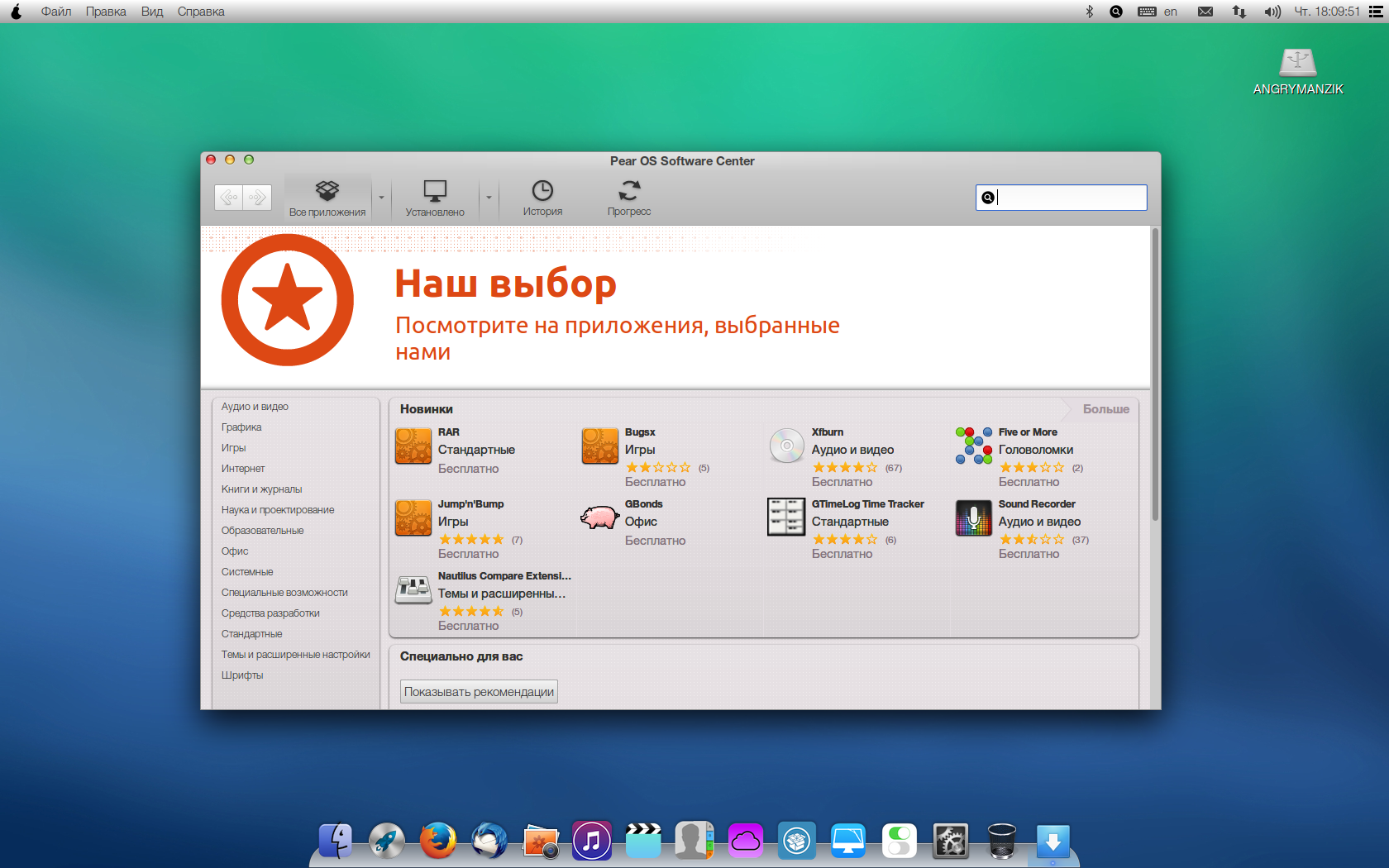Viewport: 1389px width, 868px height.
Task: Open the music note app in dock
Action: tap(592, 842)
